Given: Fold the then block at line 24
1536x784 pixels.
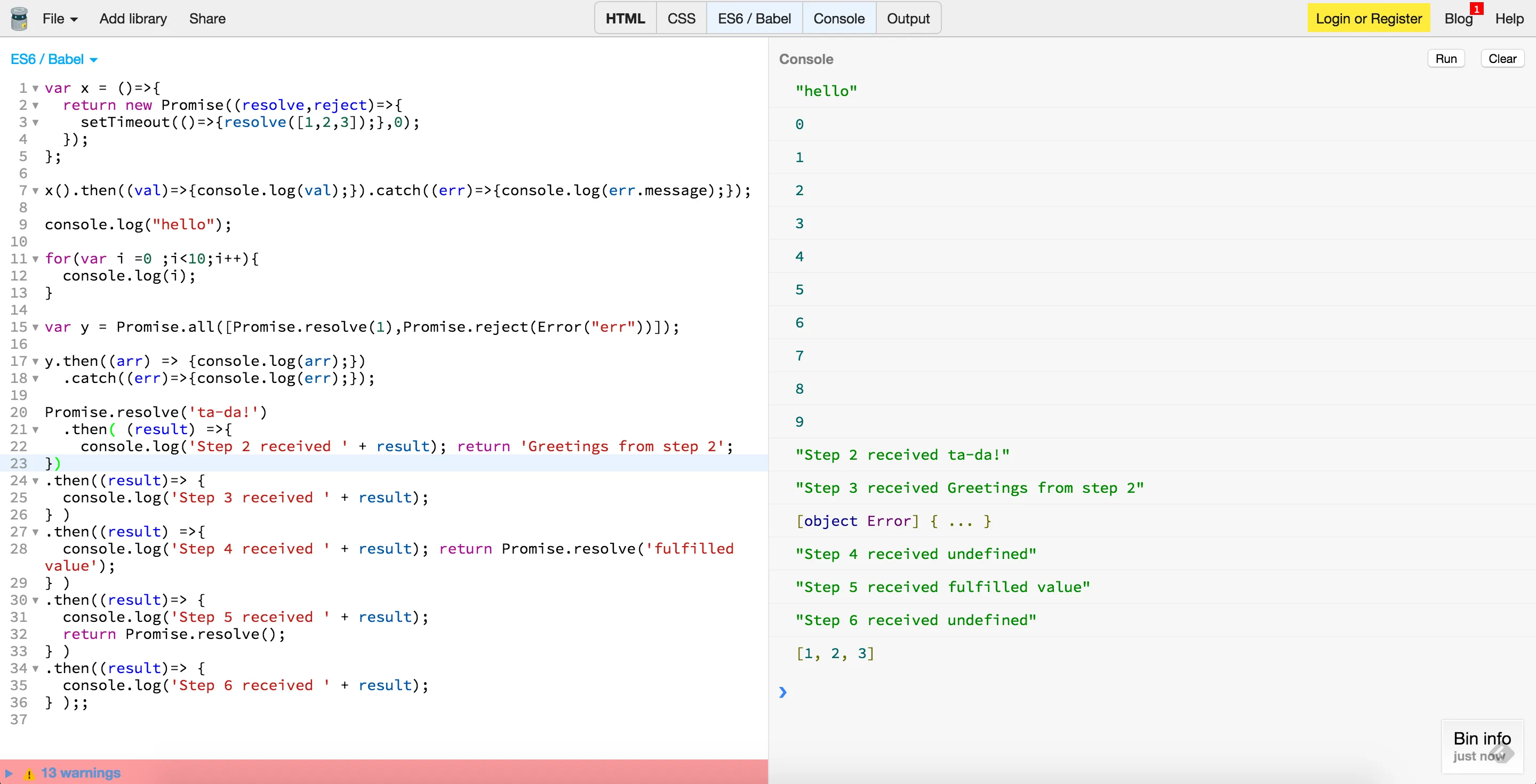Looking at the screenshot, I should (36, 481).
